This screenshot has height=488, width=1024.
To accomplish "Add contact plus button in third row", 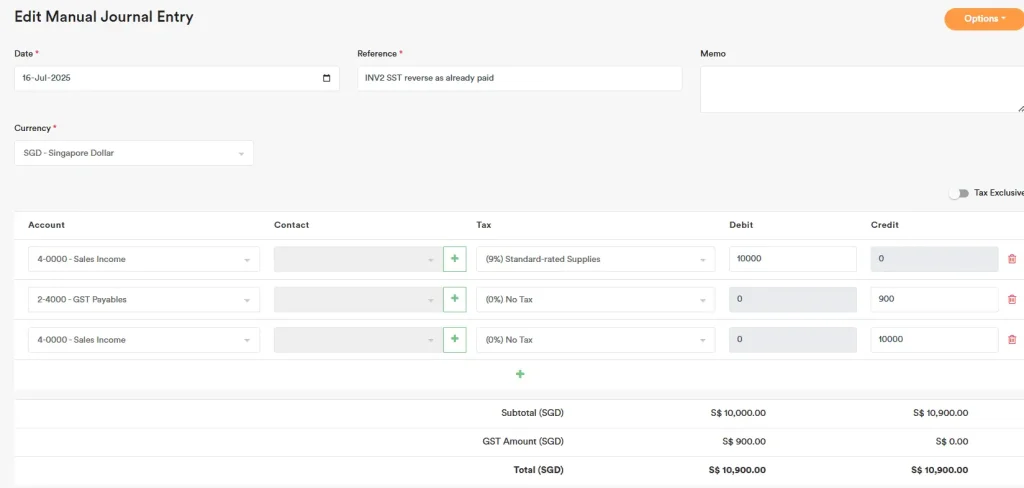I will 455,340.
